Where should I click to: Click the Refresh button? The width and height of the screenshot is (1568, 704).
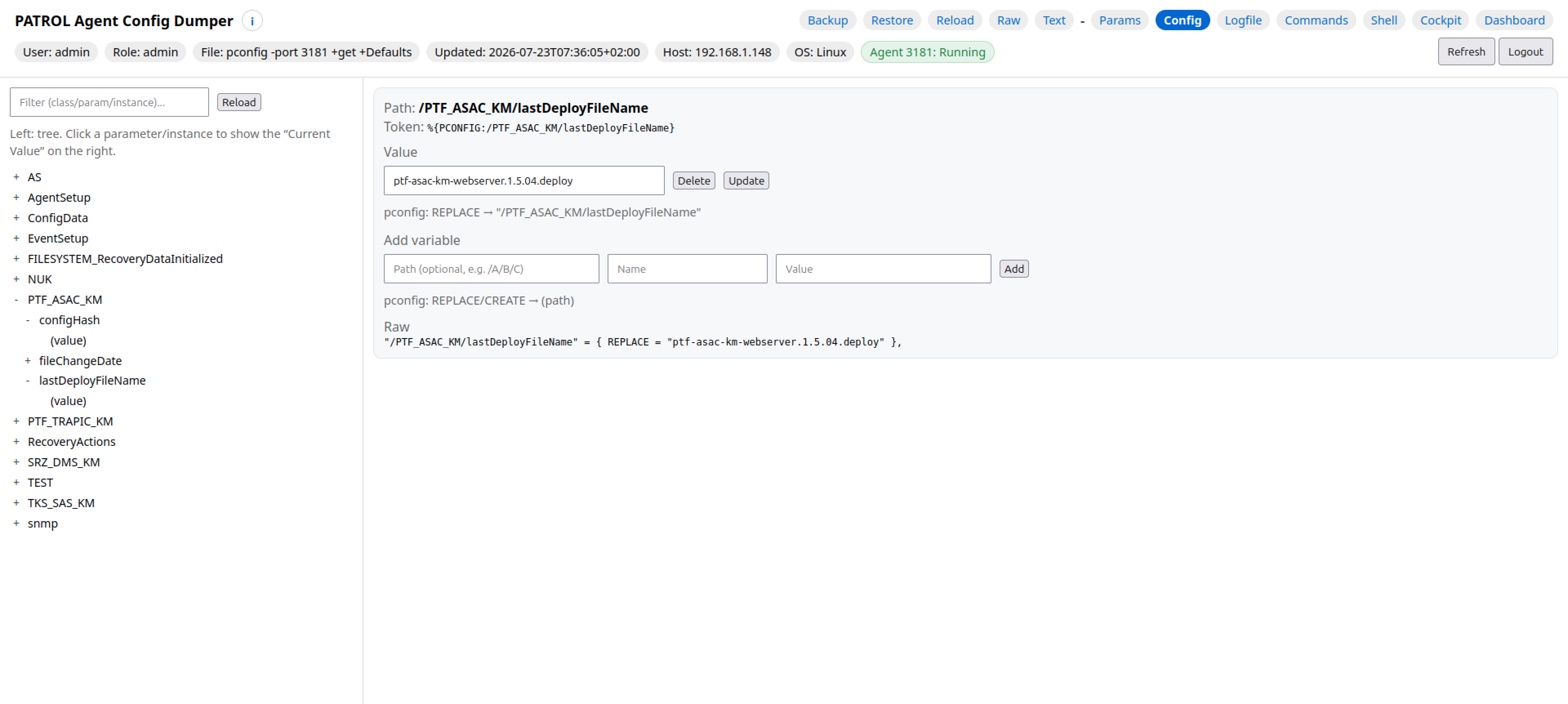[x=1466, y=52]
